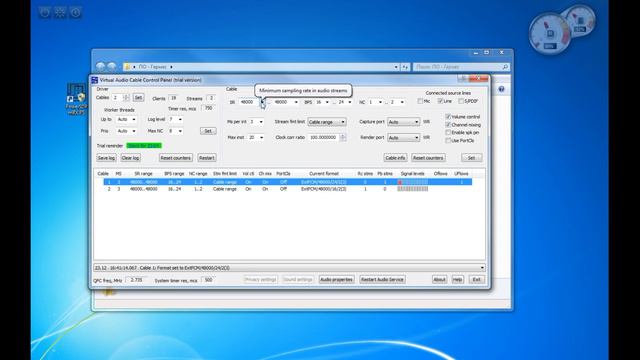Click the Forward arrow in the Explorer window
The image size is (640, 360).
pos(111,67)
